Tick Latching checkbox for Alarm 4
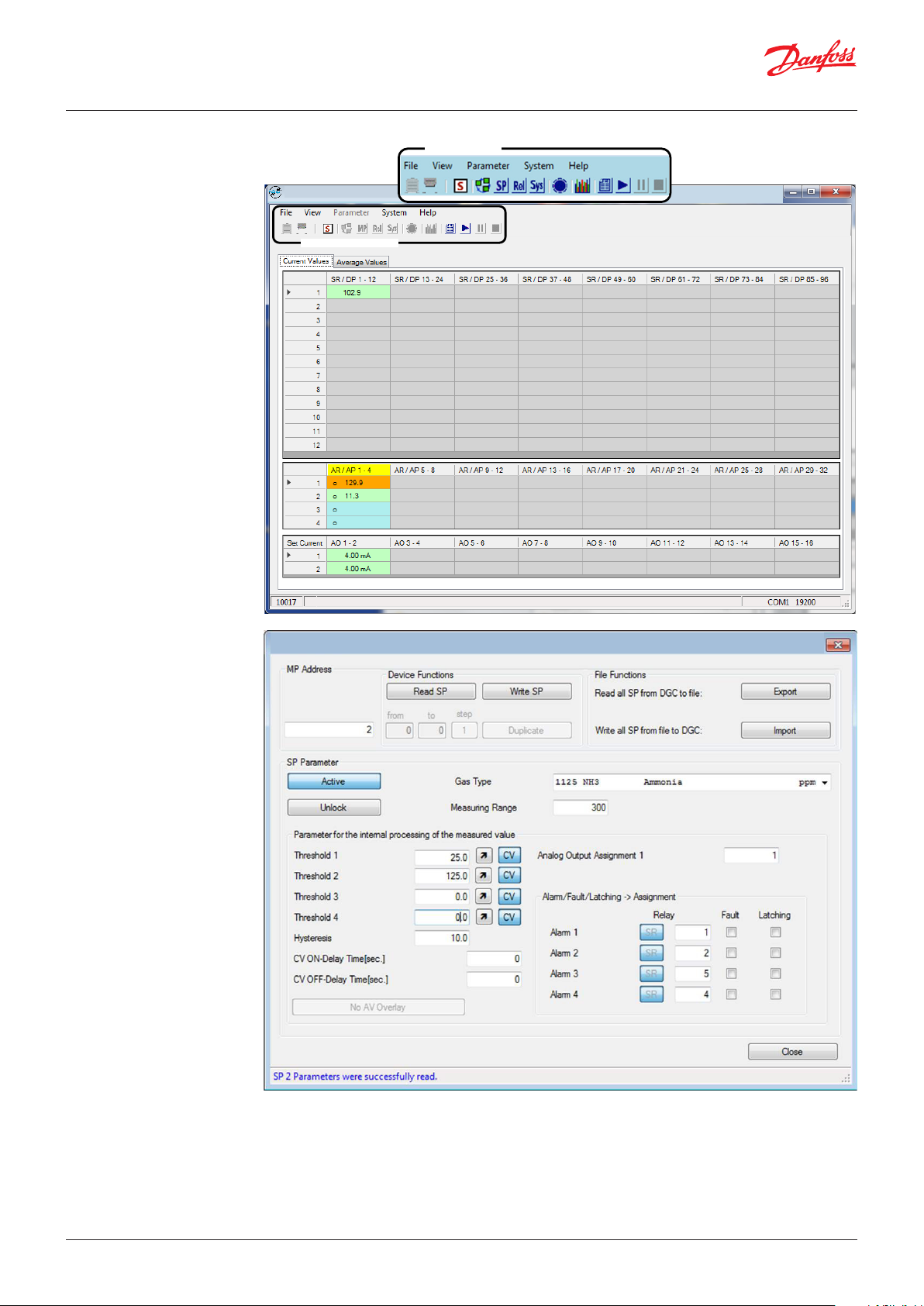 [776, 994]
